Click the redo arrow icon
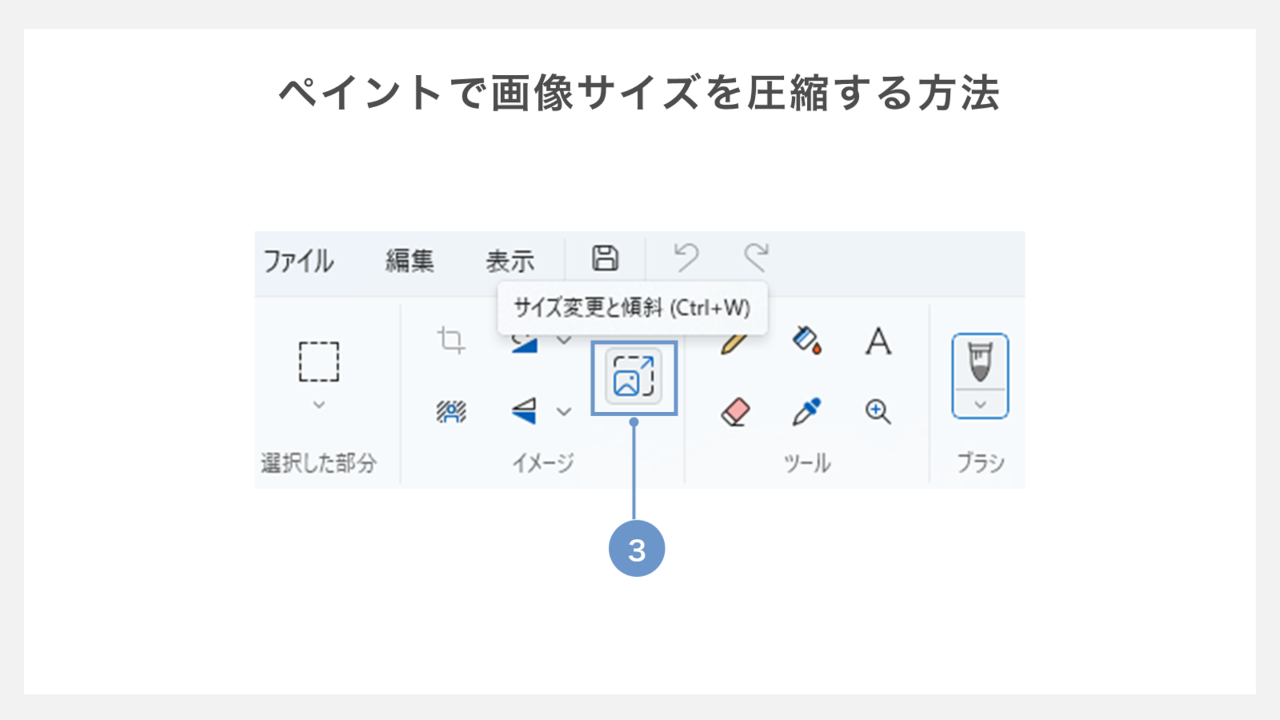 [x=756, y=258]
